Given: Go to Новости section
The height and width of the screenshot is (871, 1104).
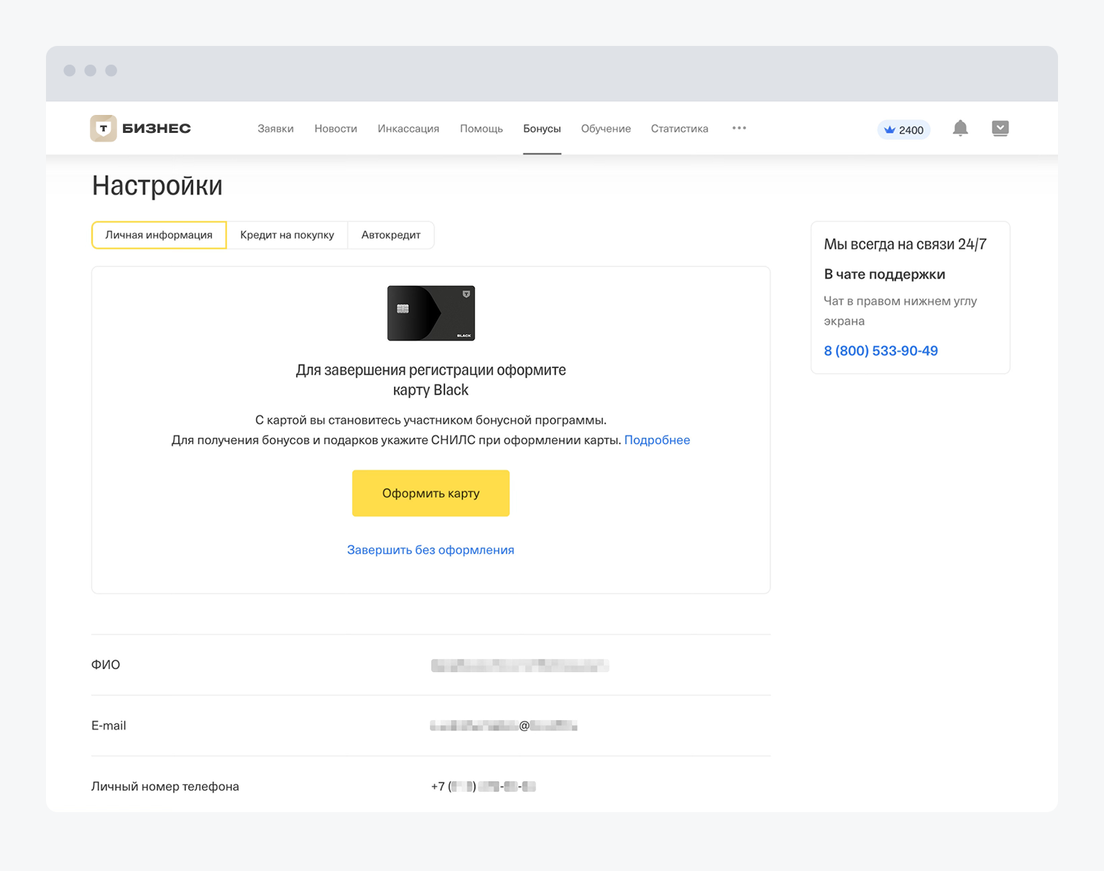Looking at the screenshot, I should [x=335, y=129].
